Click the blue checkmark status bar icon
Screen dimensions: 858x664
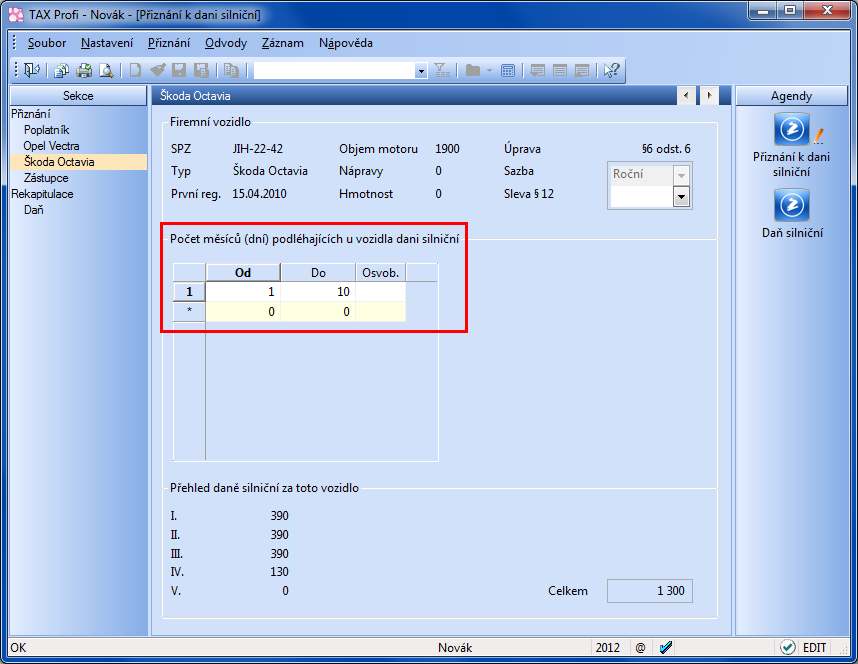pos(666,648)
